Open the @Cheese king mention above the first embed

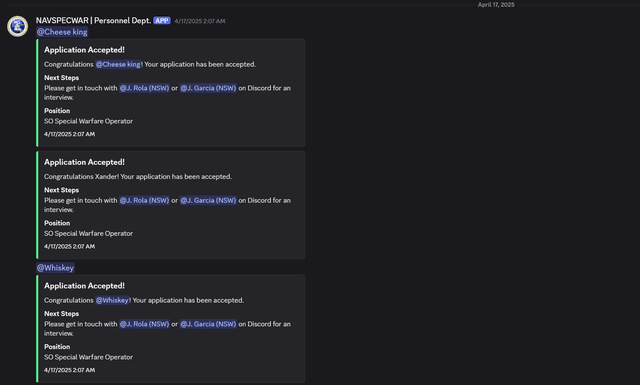pos(62,32)
